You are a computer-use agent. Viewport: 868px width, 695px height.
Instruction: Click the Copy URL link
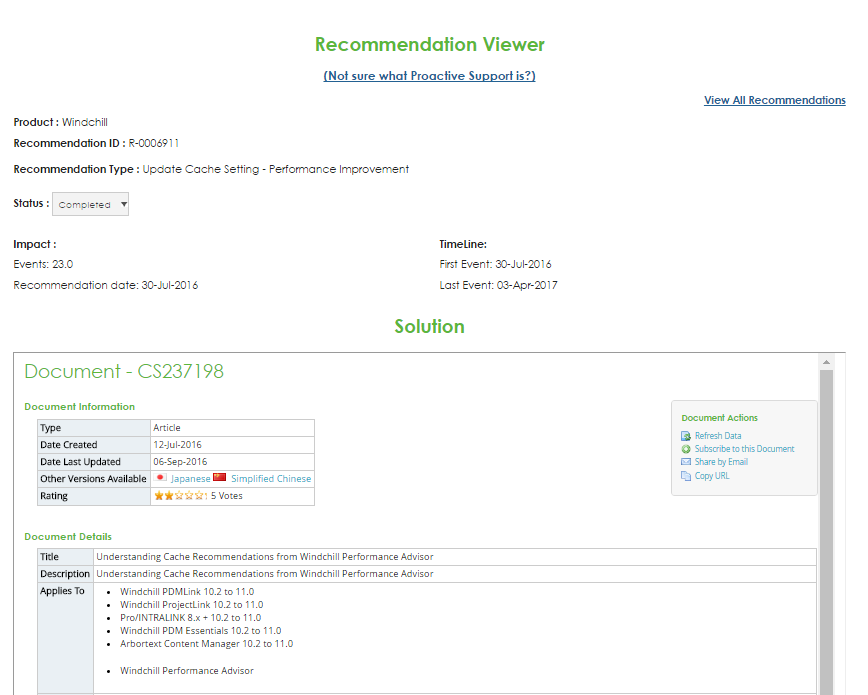tap(712, 476)
